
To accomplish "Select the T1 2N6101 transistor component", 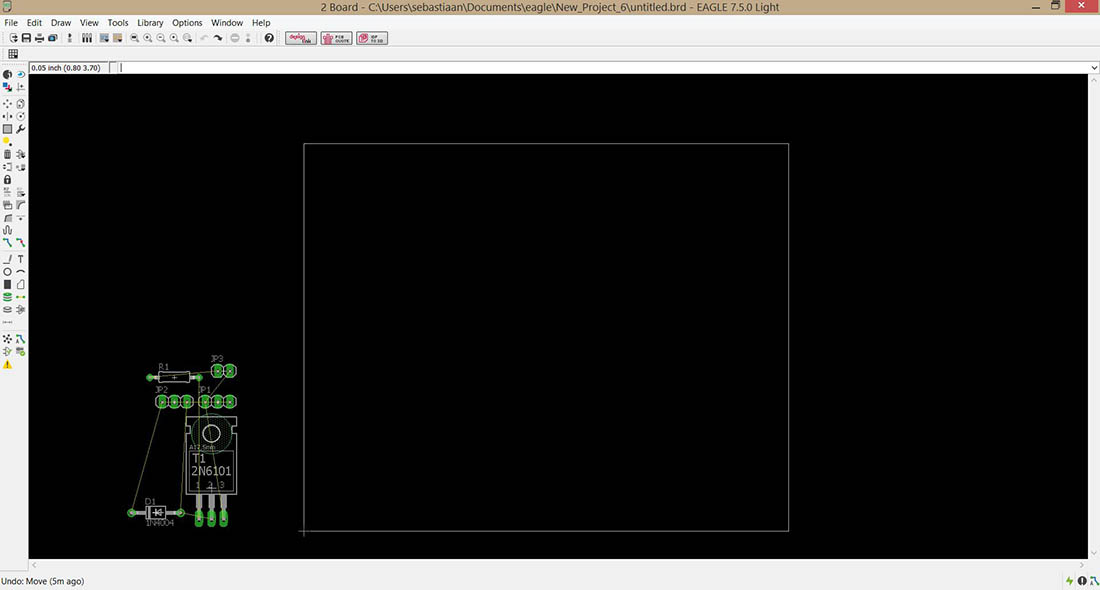I will 211,470.
